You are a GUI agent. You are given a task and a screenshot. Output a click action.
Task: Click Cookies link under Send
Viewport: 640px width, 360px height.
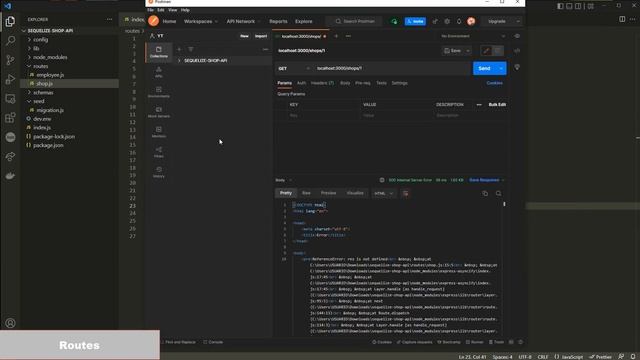click(x=494, y=83)
